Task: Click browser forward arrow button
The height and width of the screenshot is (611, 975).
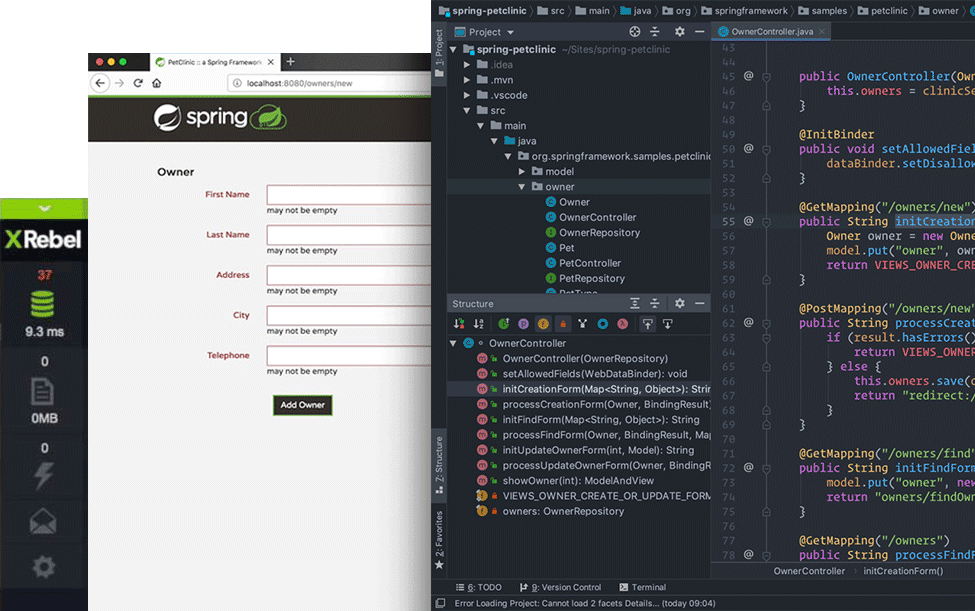Action: click(x=119, y=83)
